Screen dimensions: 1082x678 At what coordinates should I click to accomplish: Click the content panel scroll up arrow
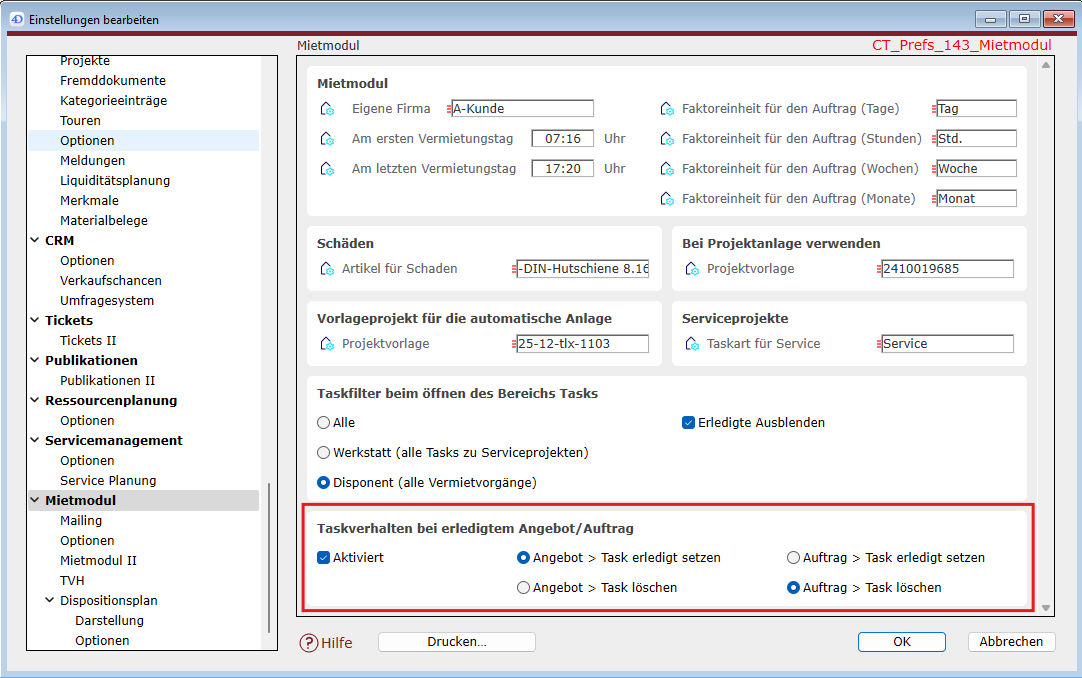click(1045, 65)
